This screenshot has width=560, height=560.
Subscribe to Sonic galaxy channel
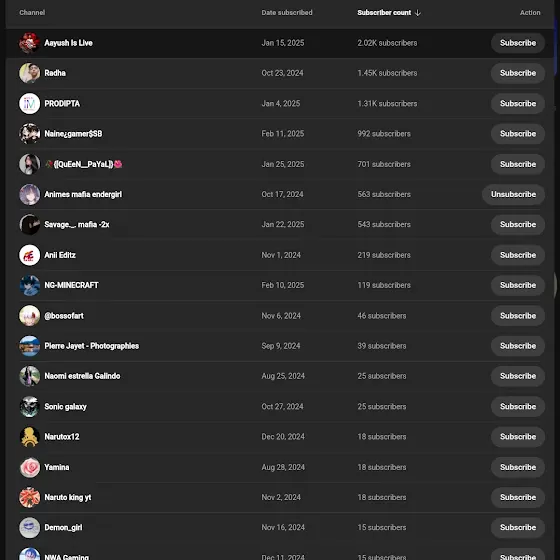[x=518, y=406]
